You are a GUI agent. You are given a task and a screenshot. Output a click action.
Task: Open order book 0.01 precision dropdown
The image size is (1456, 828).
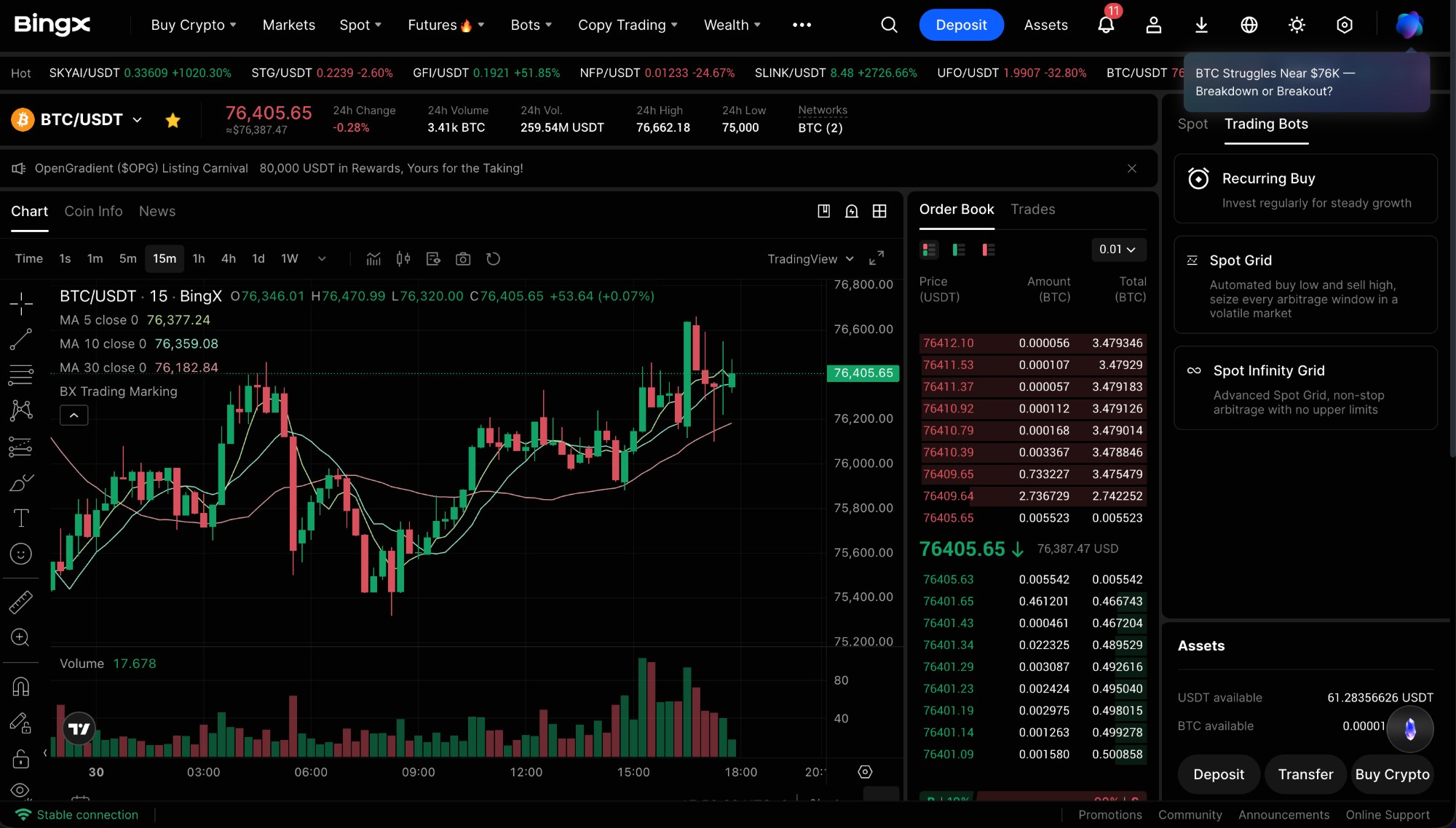1117,250
